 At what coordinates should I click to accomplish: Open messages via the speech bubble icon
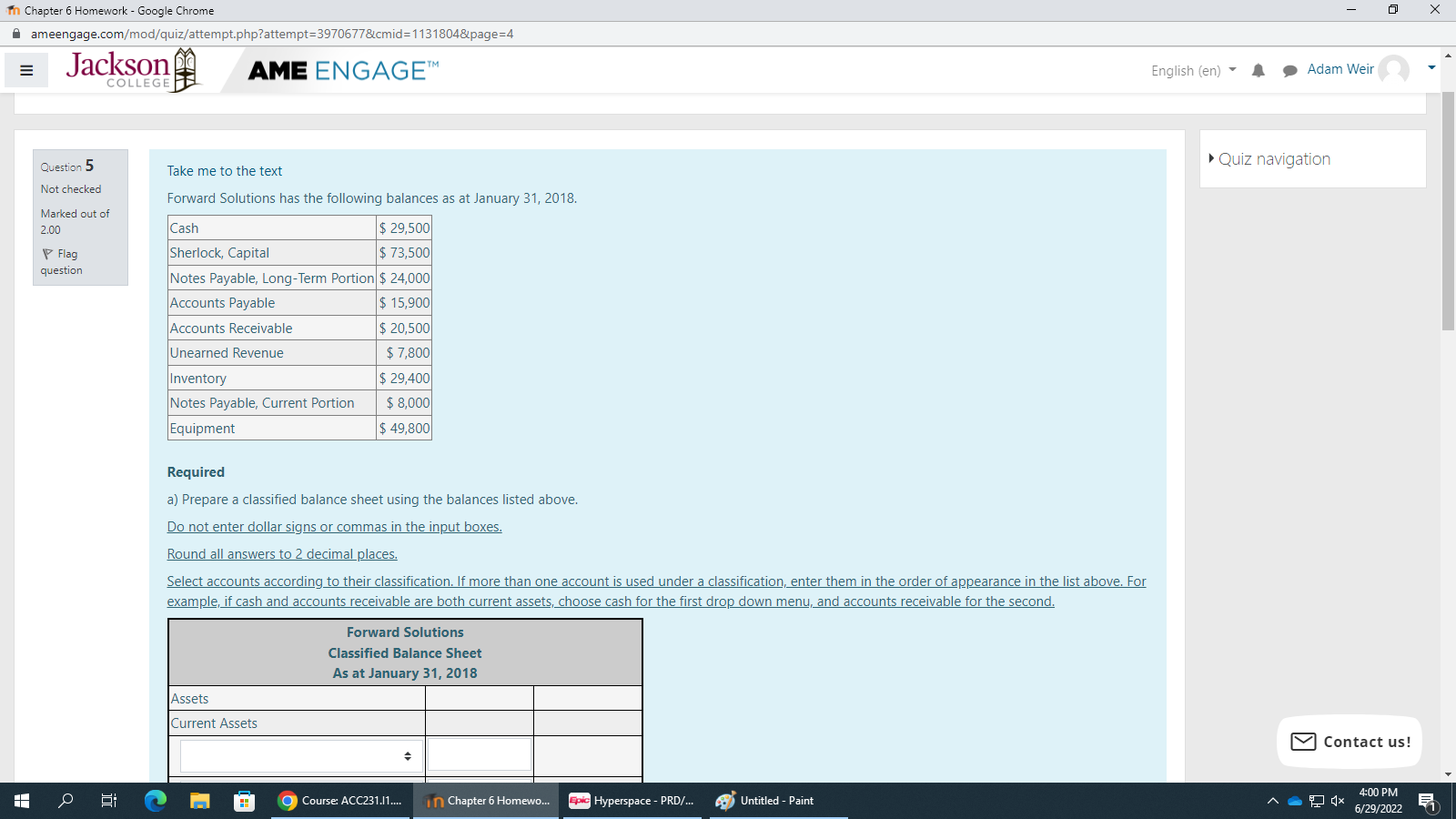coord(1289,70)
